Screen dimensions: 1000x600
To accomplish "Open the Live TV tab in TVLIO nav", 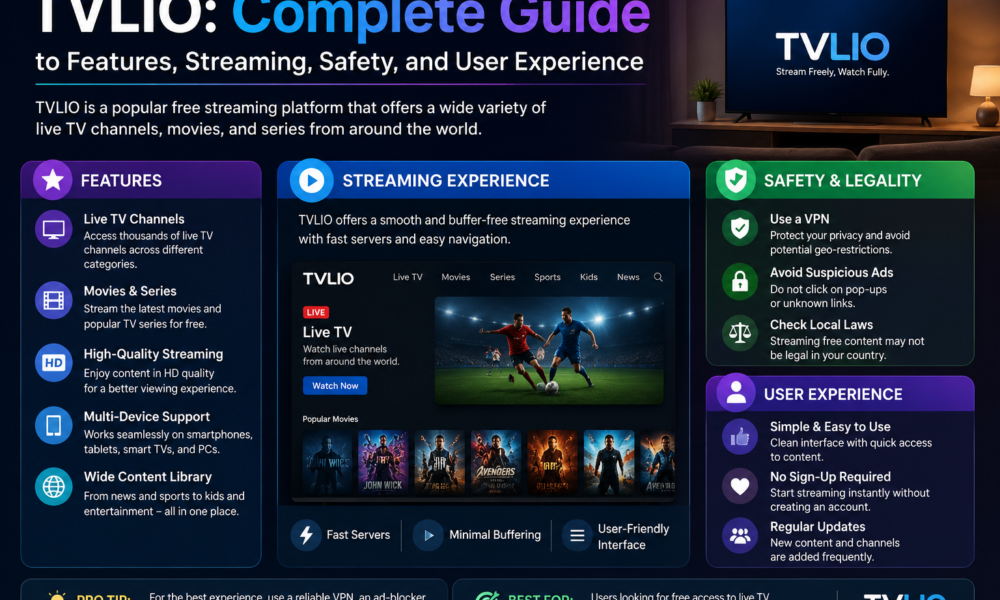I will point(408,277).
